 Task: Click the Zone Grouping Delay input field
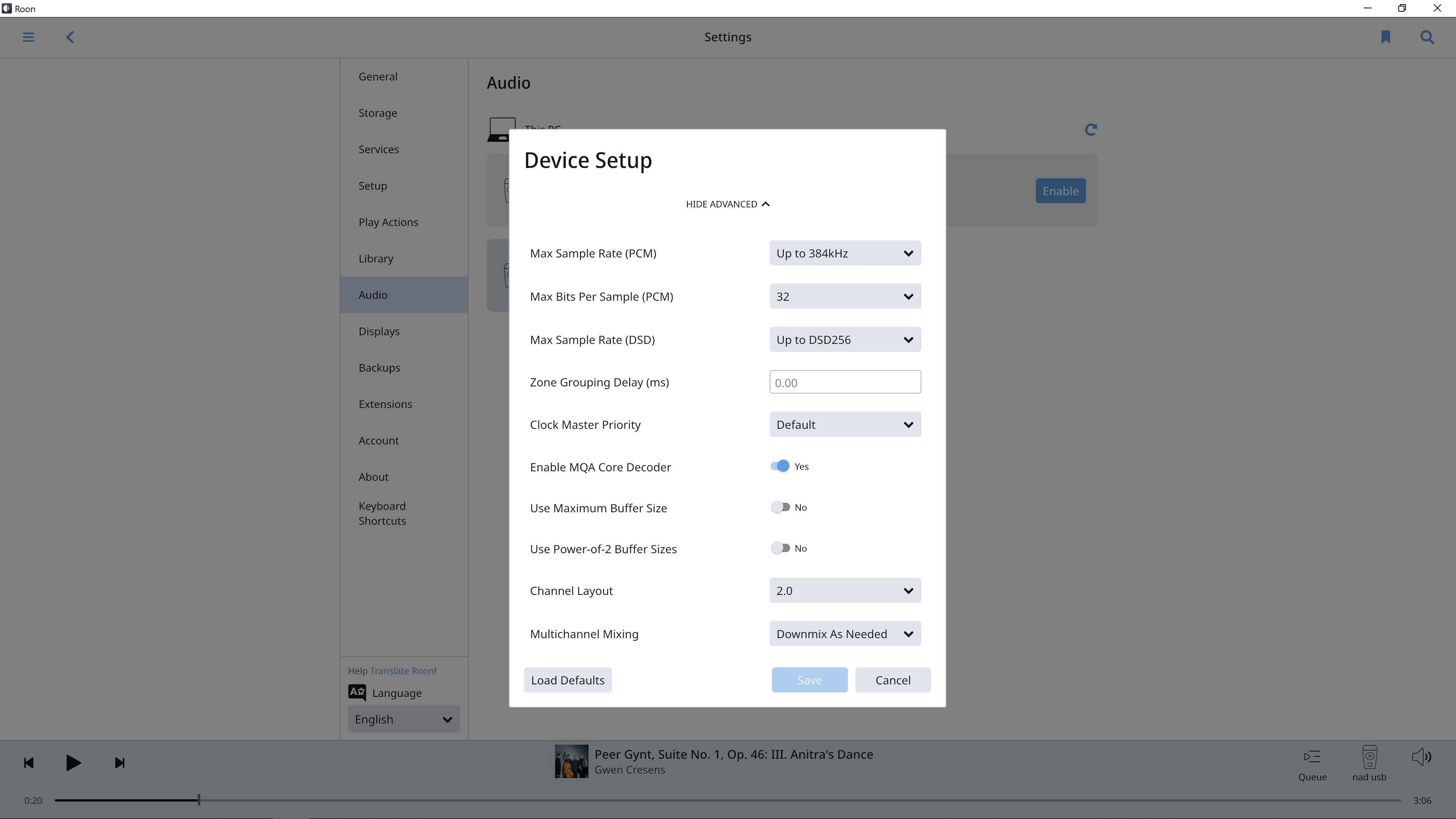(x=844, y=382)
